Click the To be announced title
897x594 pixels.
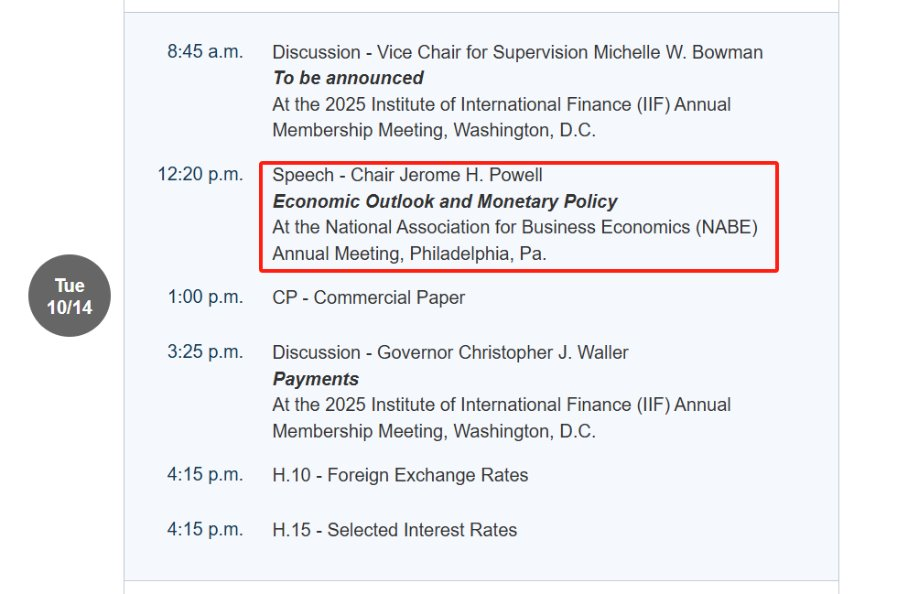point(348,78)
